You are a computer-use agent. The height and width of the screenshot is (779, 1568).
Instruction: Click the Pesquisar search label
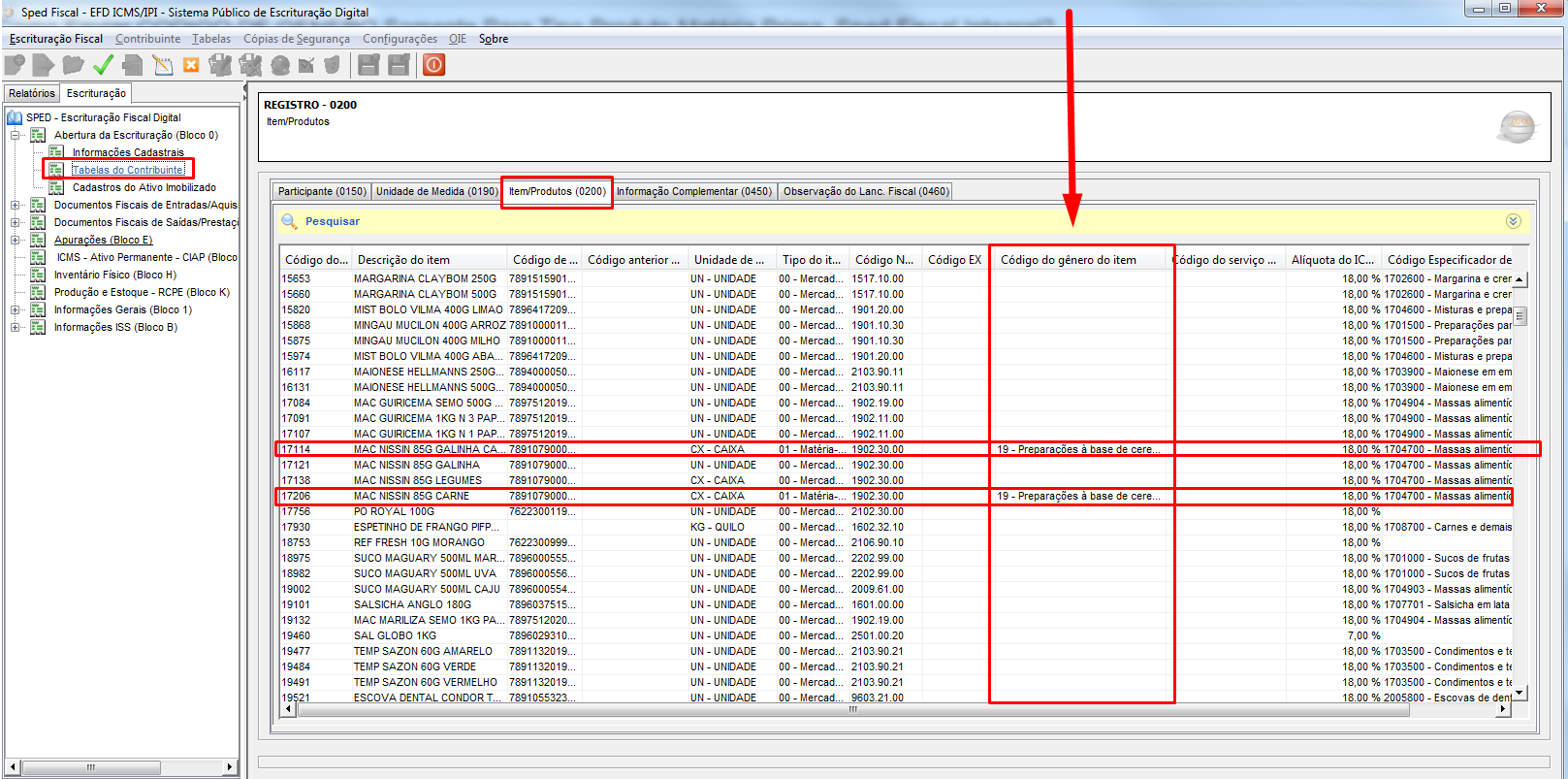pos(333,221)
